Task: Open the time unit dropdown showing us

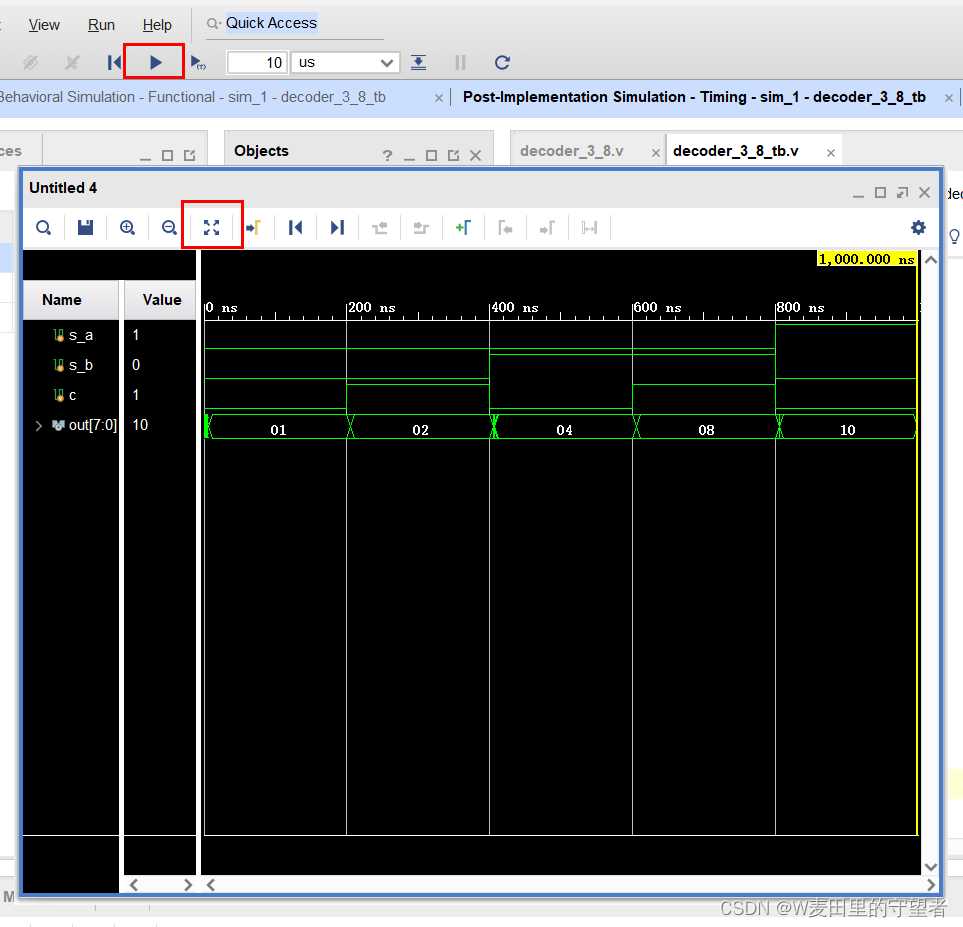Action: click(x=345, y=63)
